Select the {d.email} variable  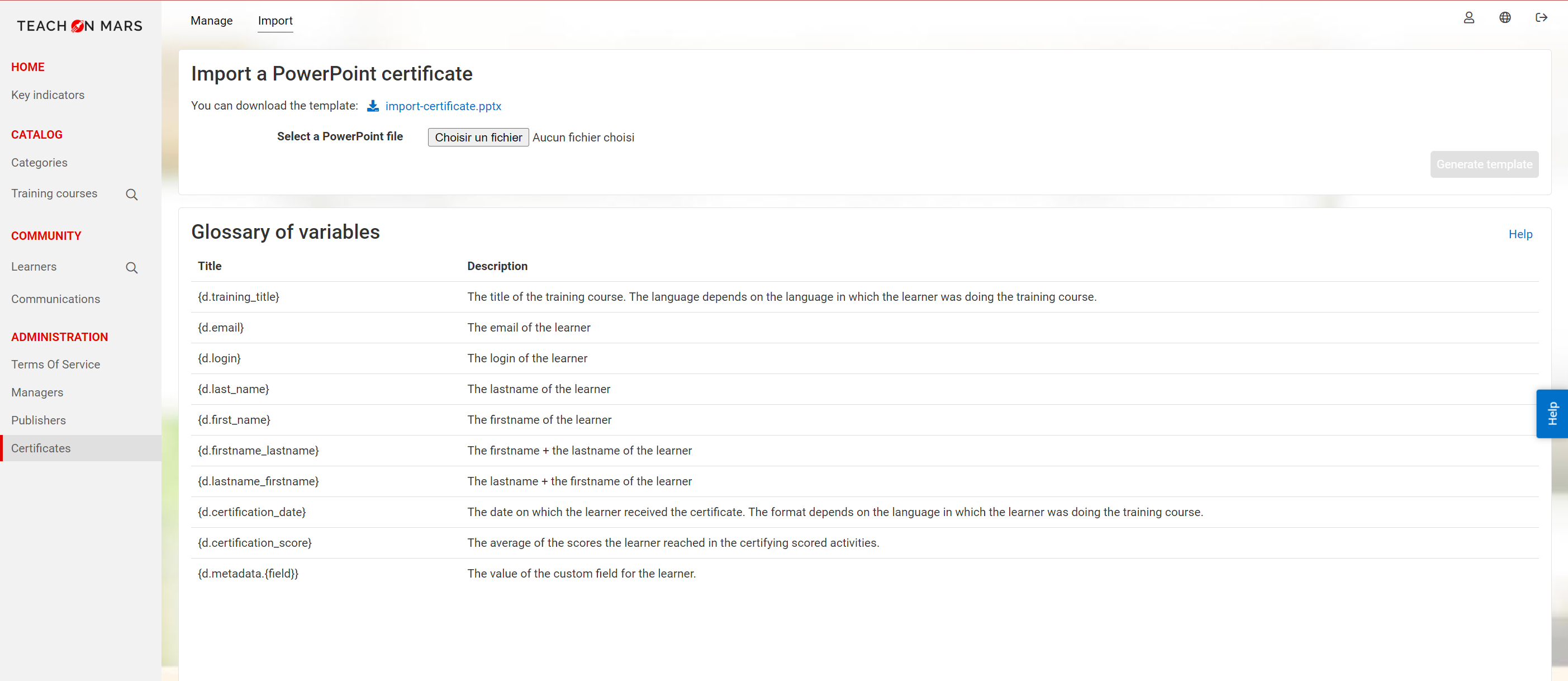tap(220, 328)
